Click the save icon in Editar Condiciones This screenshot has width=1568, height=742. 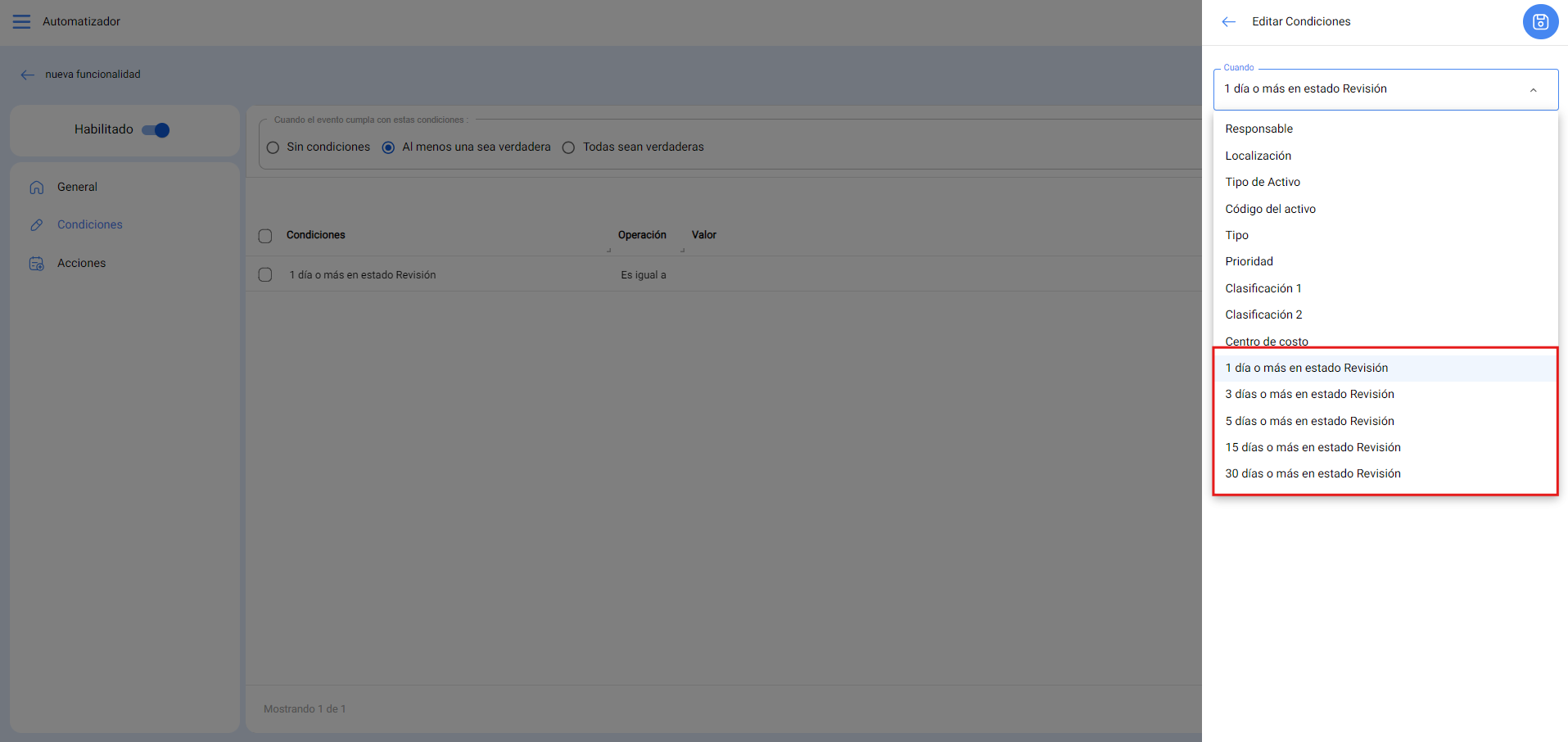(x=1540, y=22)
